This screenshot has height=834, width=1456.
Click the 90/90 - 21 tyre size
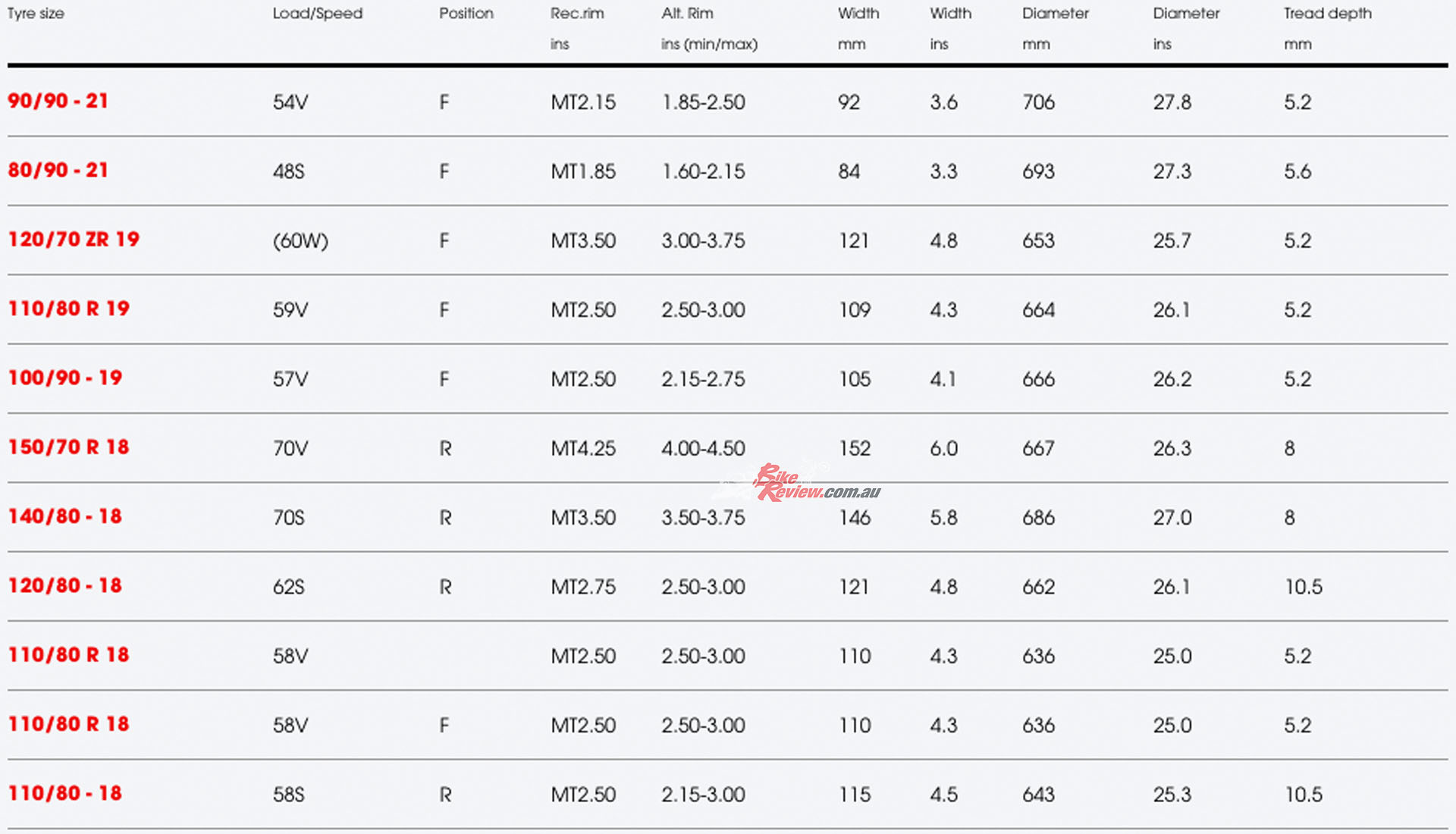click(x=58, y=101)
